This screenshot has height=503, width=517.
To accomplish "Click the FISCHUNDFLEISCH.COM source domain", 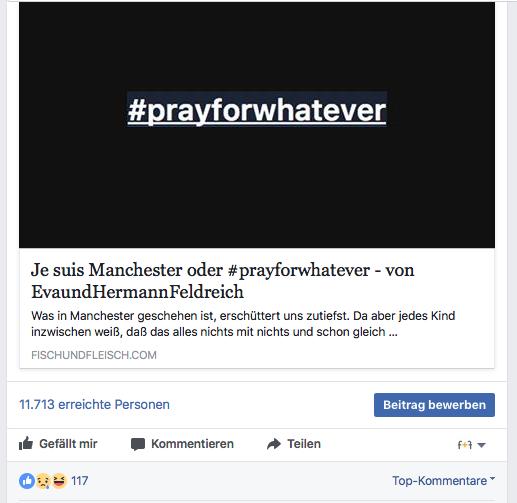I will tap(94, 355).
